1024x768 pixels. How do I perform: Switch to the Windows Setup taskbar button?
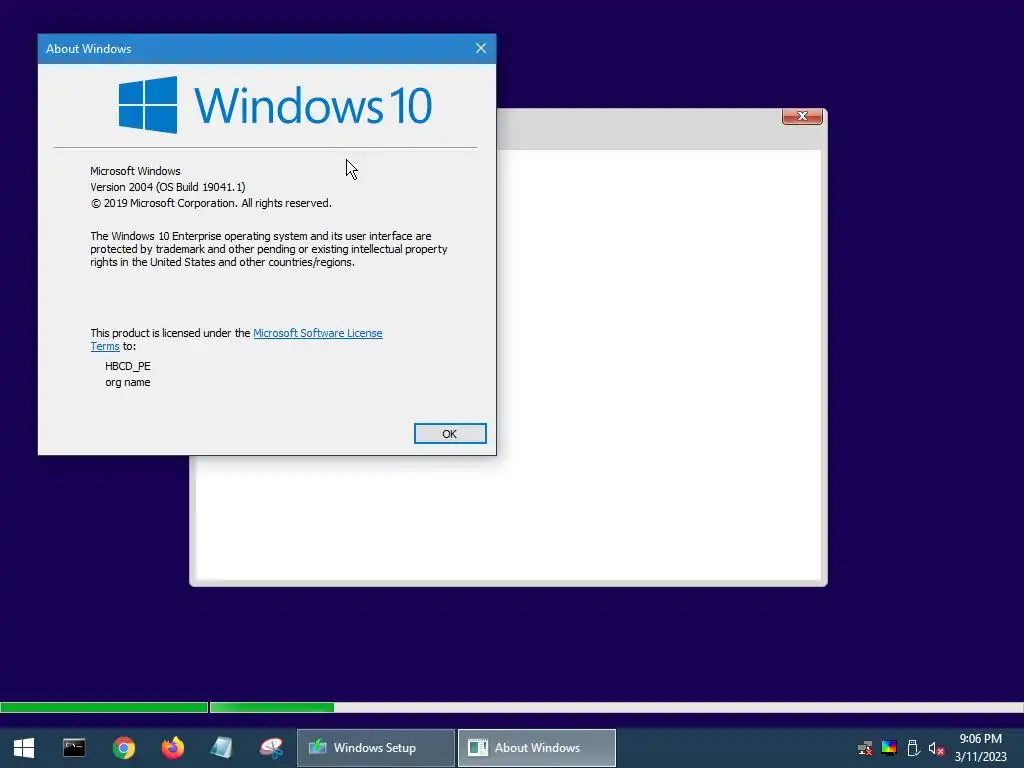coord(376,748)
